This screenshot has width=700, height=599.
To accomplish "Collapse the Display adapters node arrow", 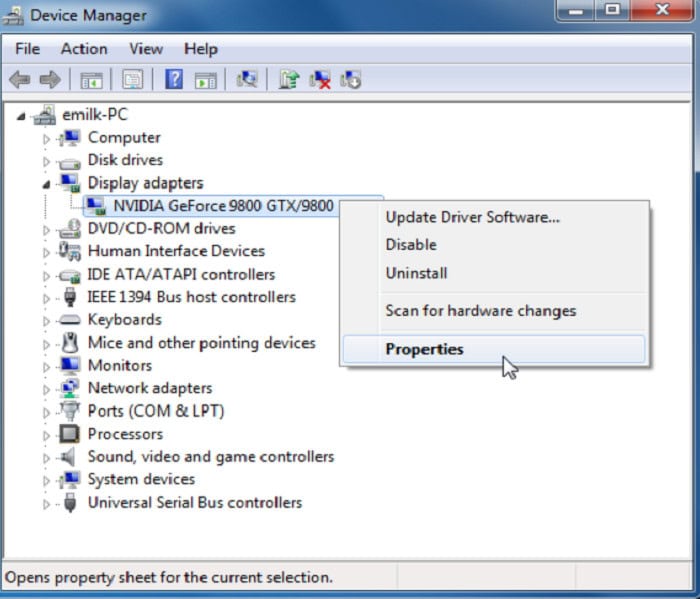I will (x=46, y=184).
